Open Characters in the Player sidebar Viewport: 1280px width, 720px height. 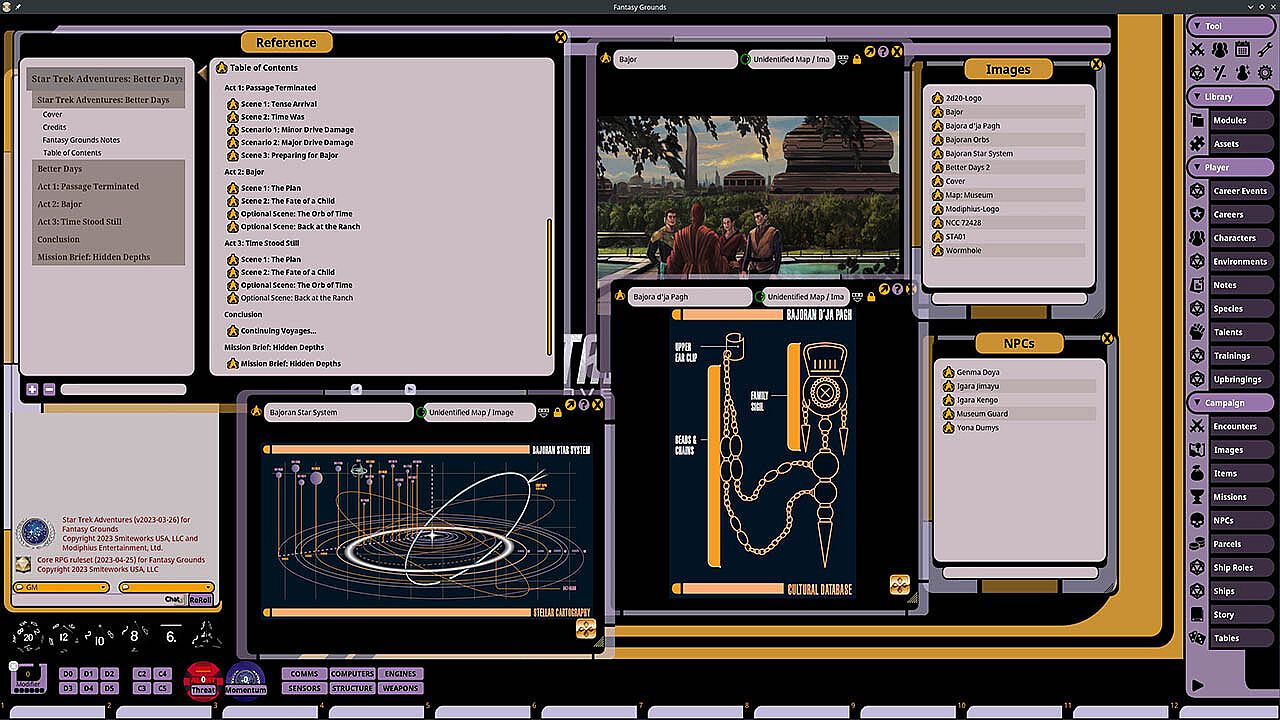1229,238
